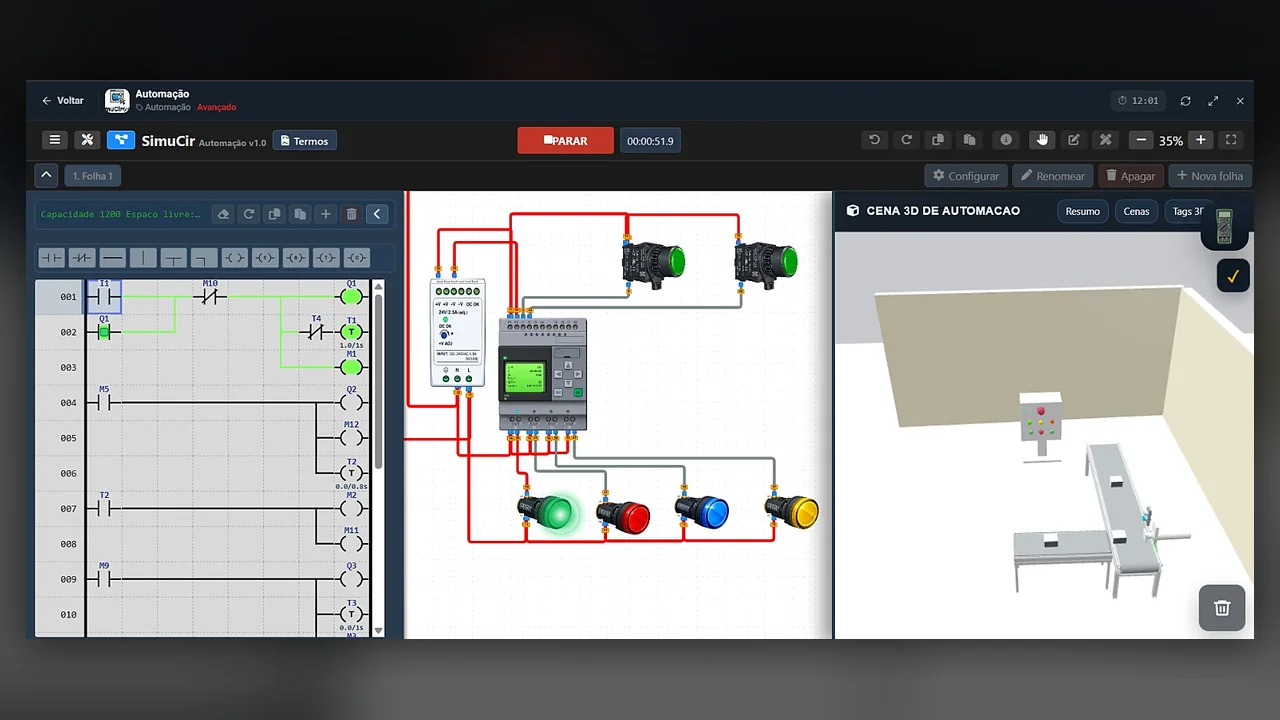Click the ladder editor vertical scrollbar
This screenshot has height=720, width=1280.
(x=378, y=381)
